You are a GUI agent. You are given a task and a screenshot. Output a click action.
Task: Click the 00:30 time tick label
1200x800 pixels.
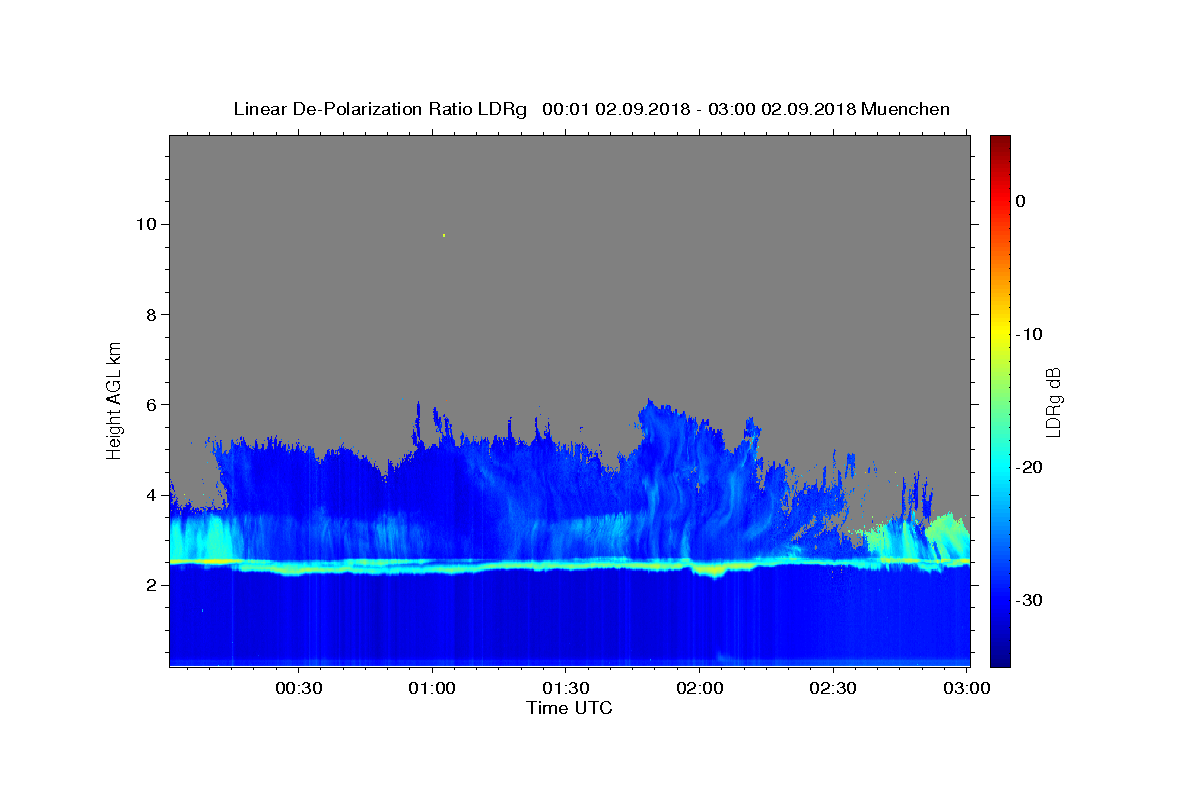tap(298, 689)
